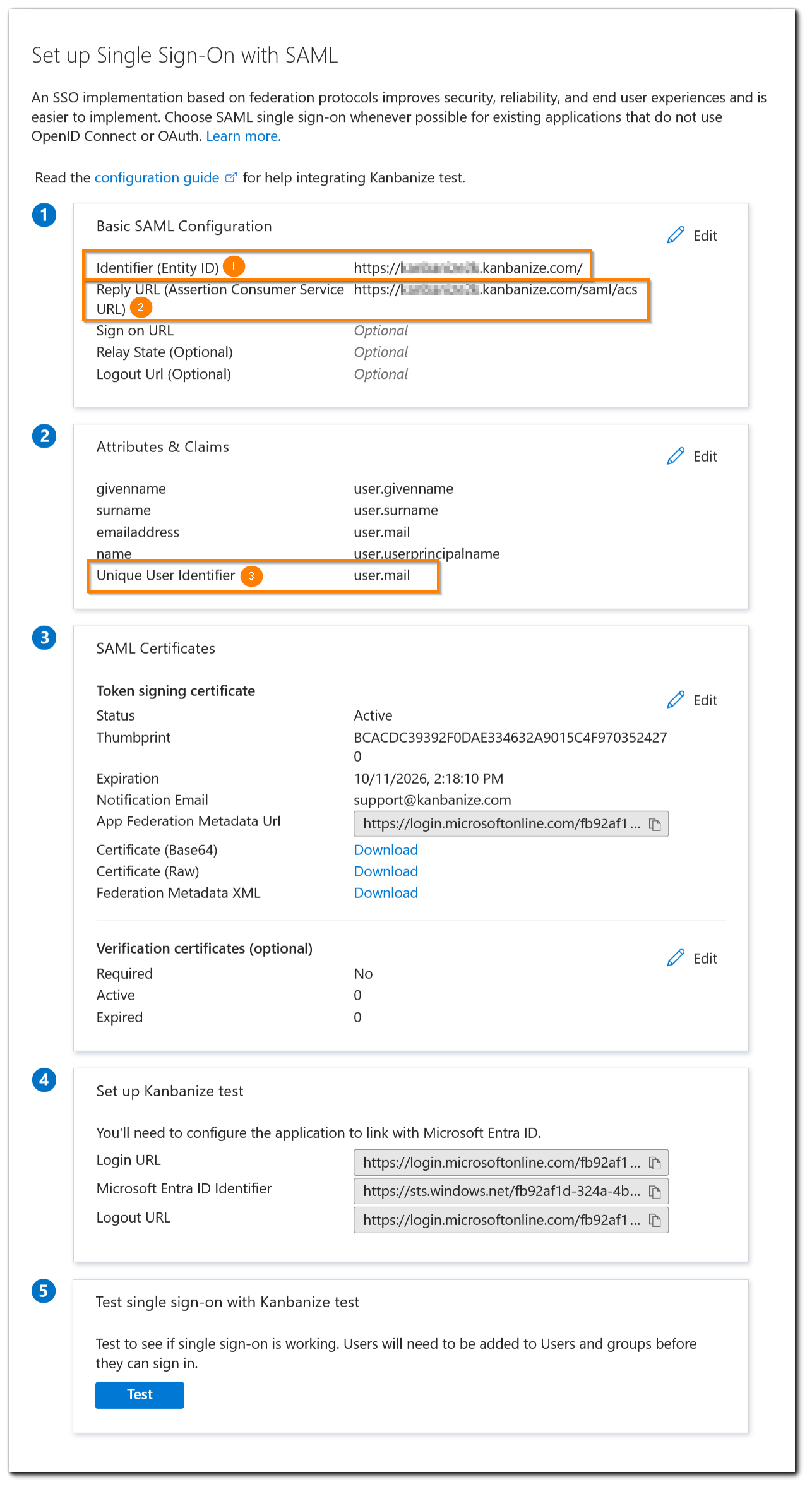This screenshot has width=812, height=1489.
Task: Click the blue Test button
Action: pyautogui.click(x=140, y=1395)
